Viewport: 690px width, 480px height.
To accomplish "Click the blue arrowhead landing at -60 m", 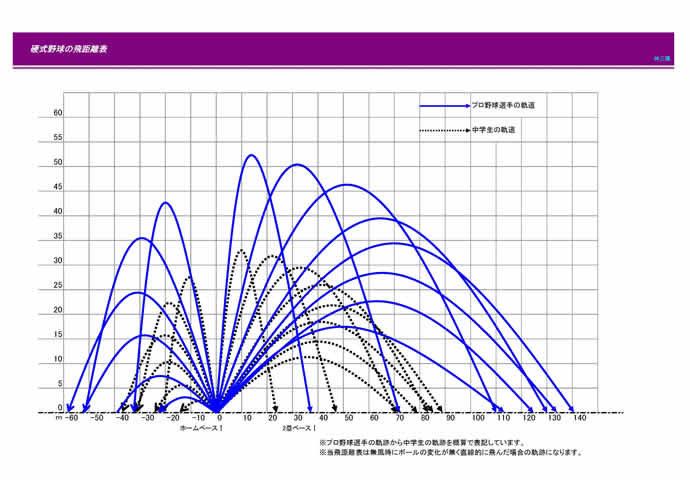I will [x=72, y=410].
